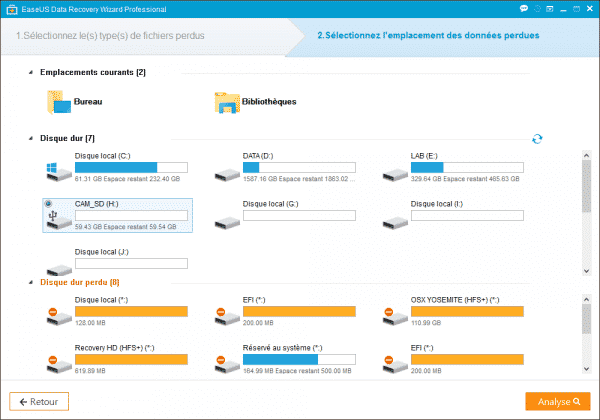The image size is (600, 420).
Task: Select Recovery HD (HFS+) lost partition icon
Action: (x=58, y=361)
